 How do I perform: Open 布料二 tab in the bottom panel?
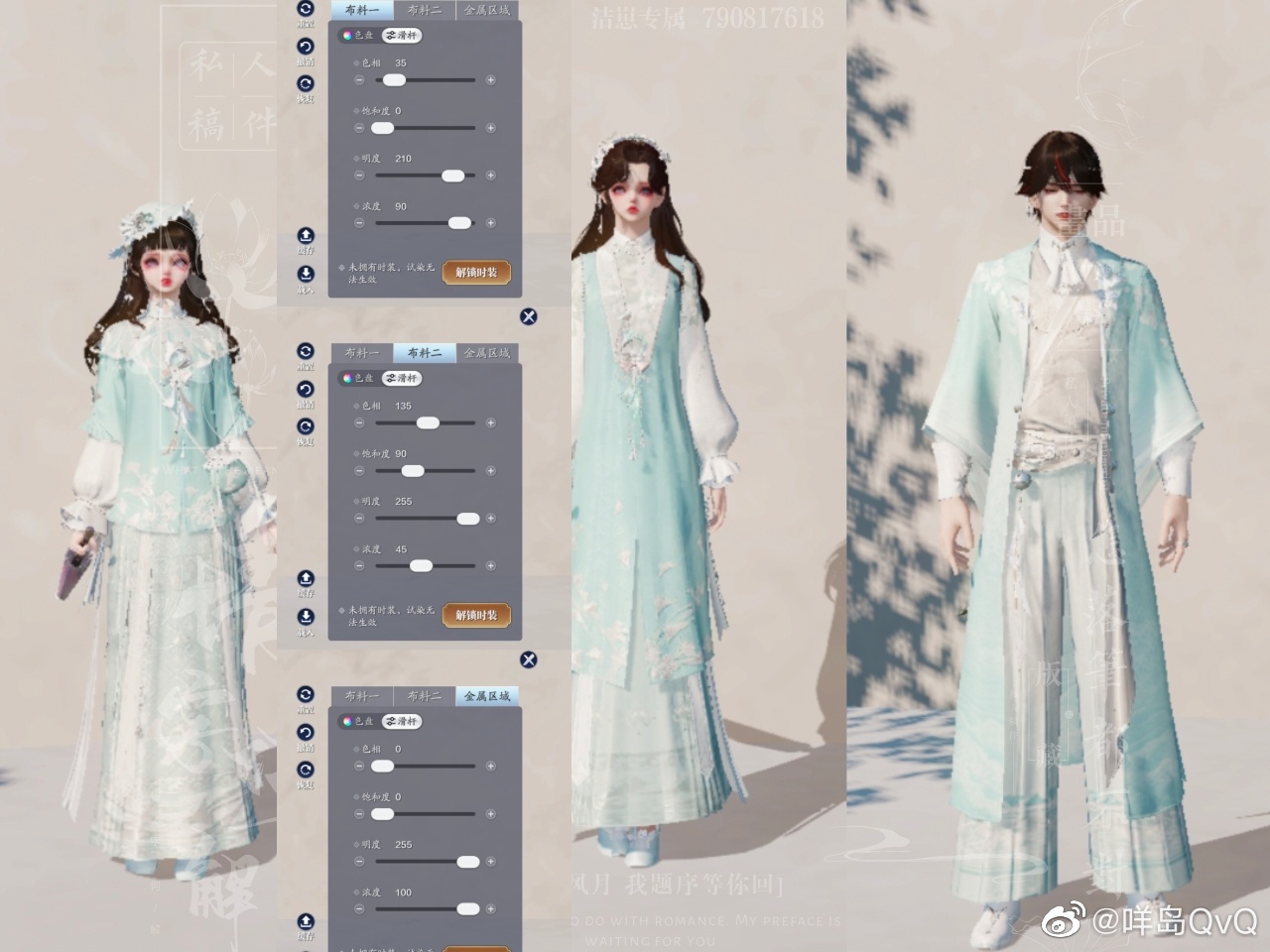click(x=425, y=696)
